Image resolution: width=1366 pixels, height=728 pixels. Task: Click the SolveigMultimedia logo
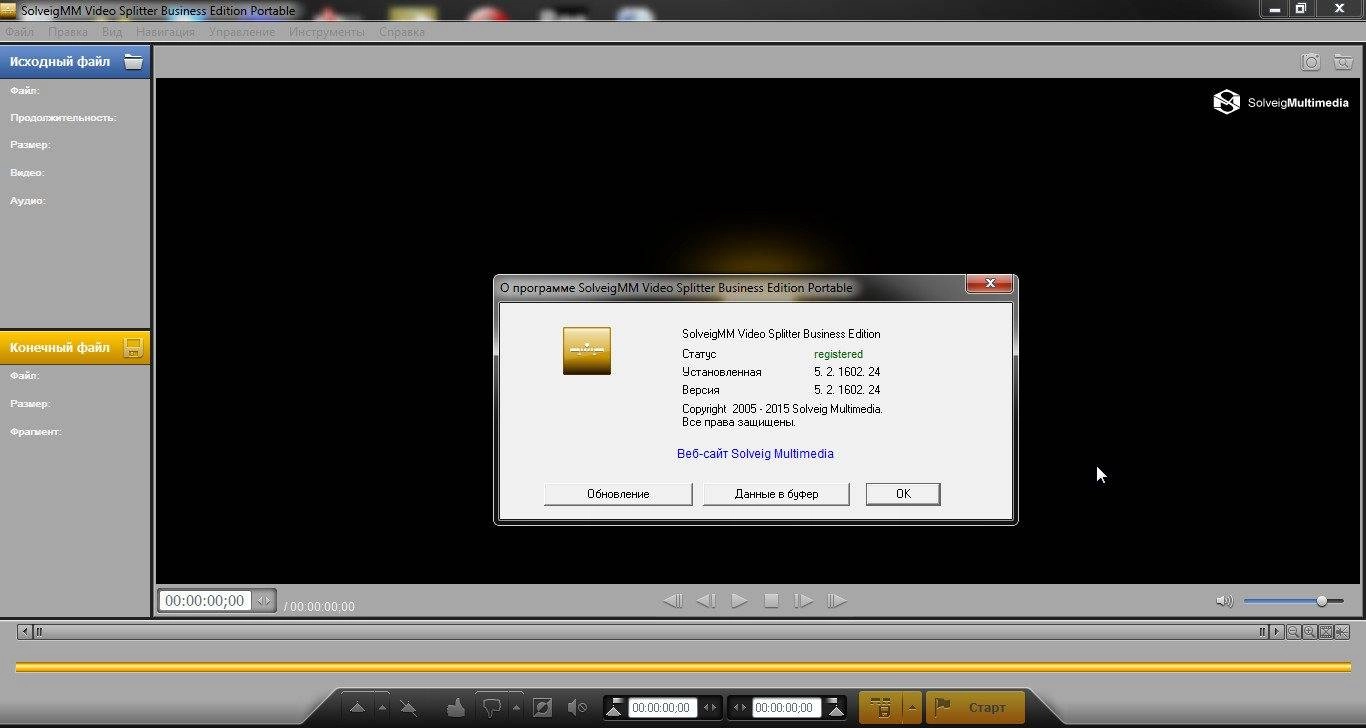pos(1281,102)
